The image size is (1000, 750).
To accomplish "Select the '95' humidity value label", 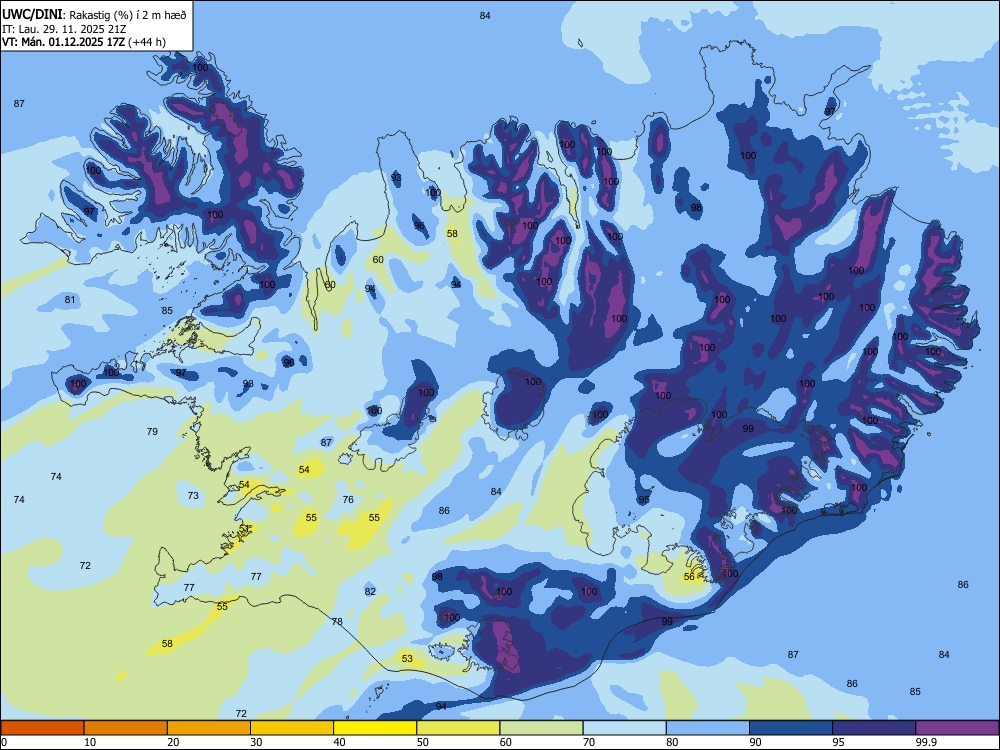I will point(644,499).
